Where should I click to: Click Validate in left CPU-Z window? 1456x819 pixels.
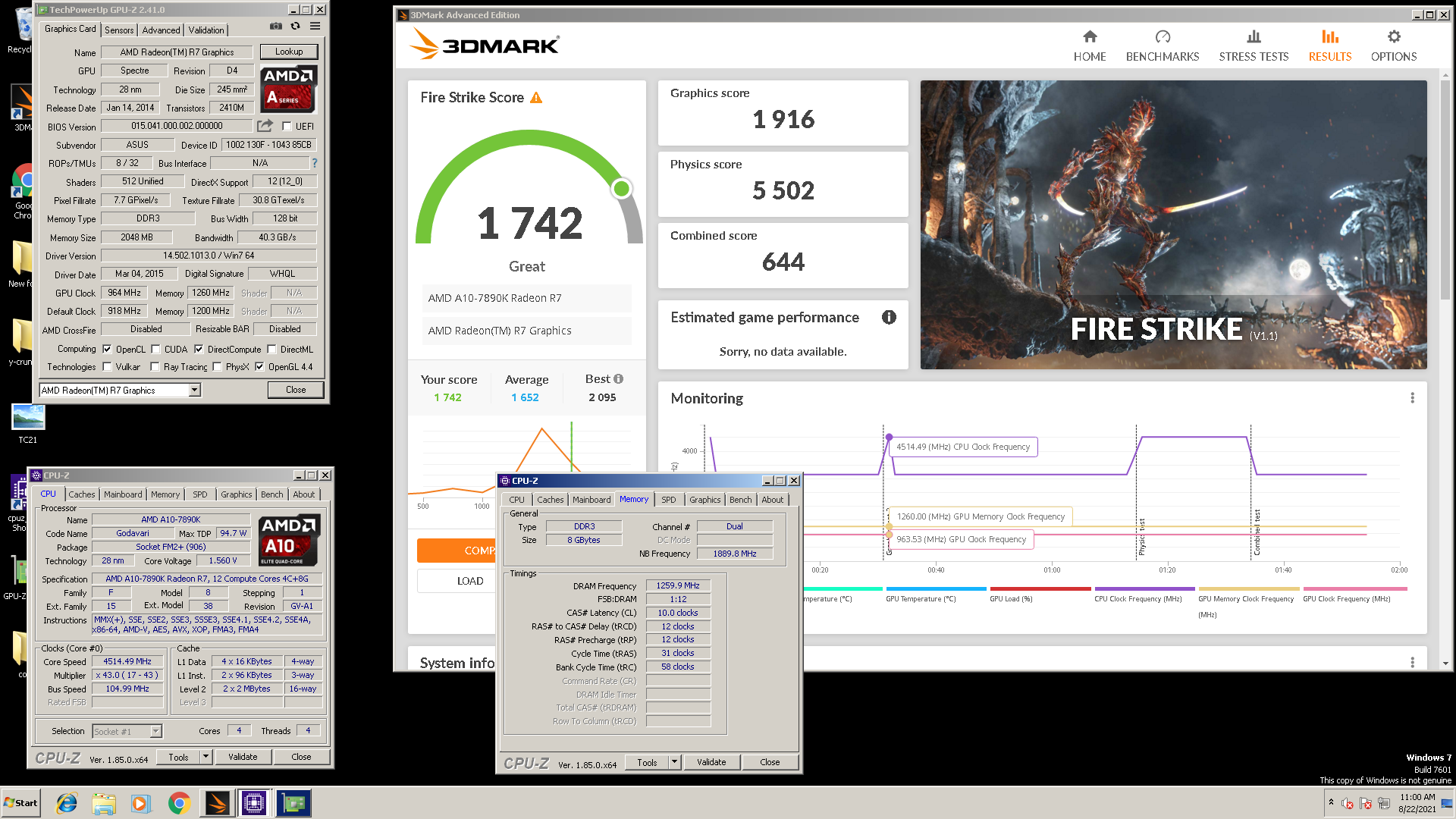click(x=243, y=757)
